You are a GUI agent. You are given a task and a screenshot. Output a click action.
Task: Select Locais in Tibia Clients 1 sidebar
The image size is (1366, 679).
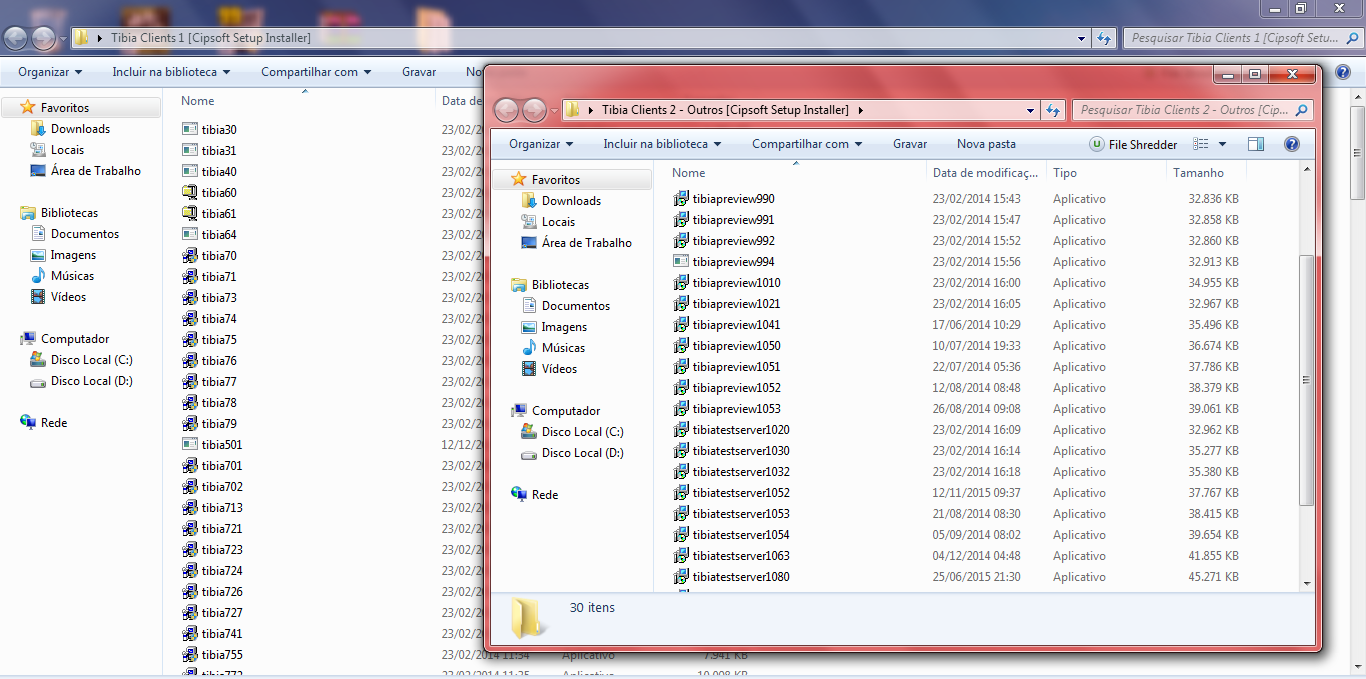click(68, 150)
